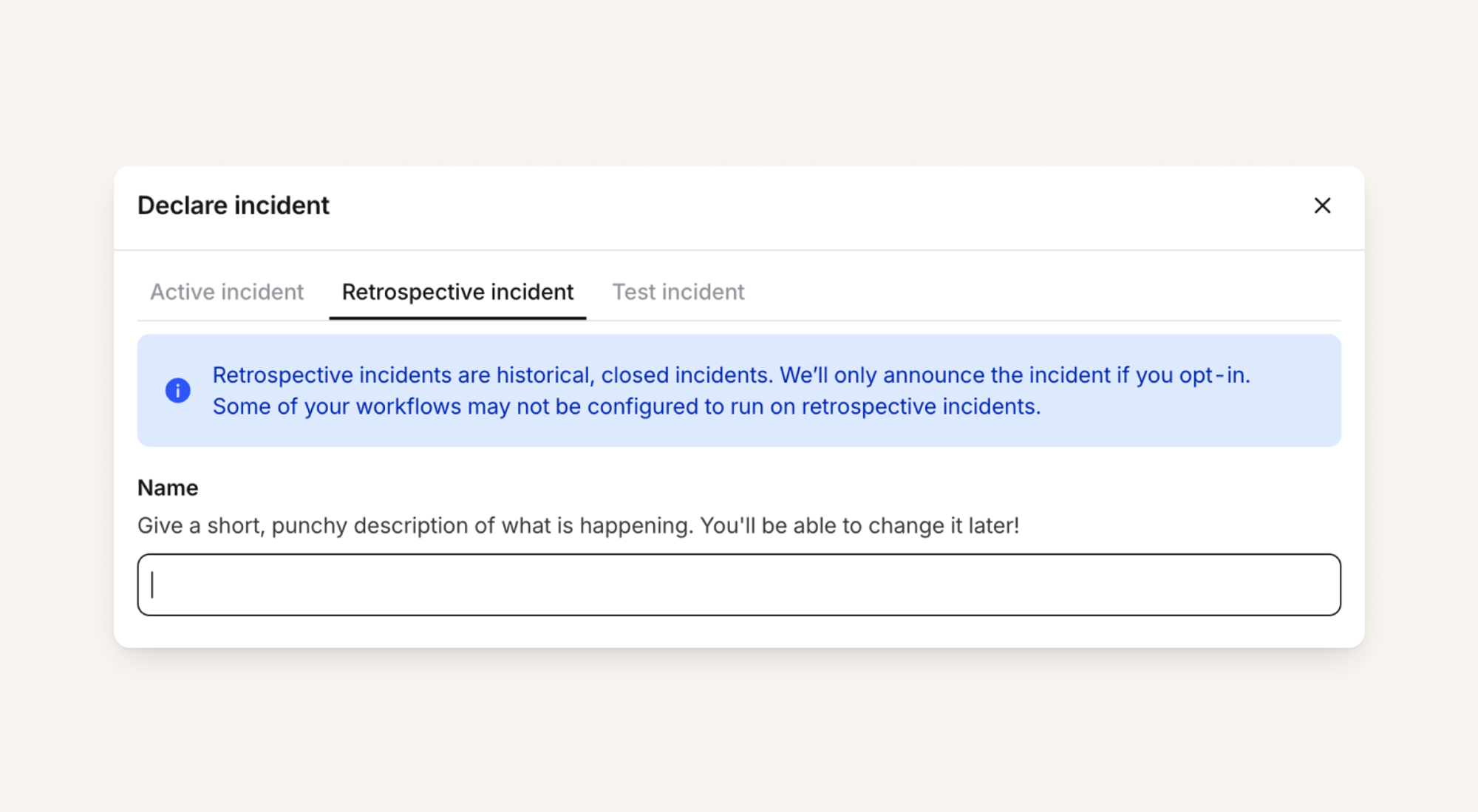Viewport: 1478px width, 812px height.
Task: Switch to the Active incident tab
Action: click(x=227, y=292)
